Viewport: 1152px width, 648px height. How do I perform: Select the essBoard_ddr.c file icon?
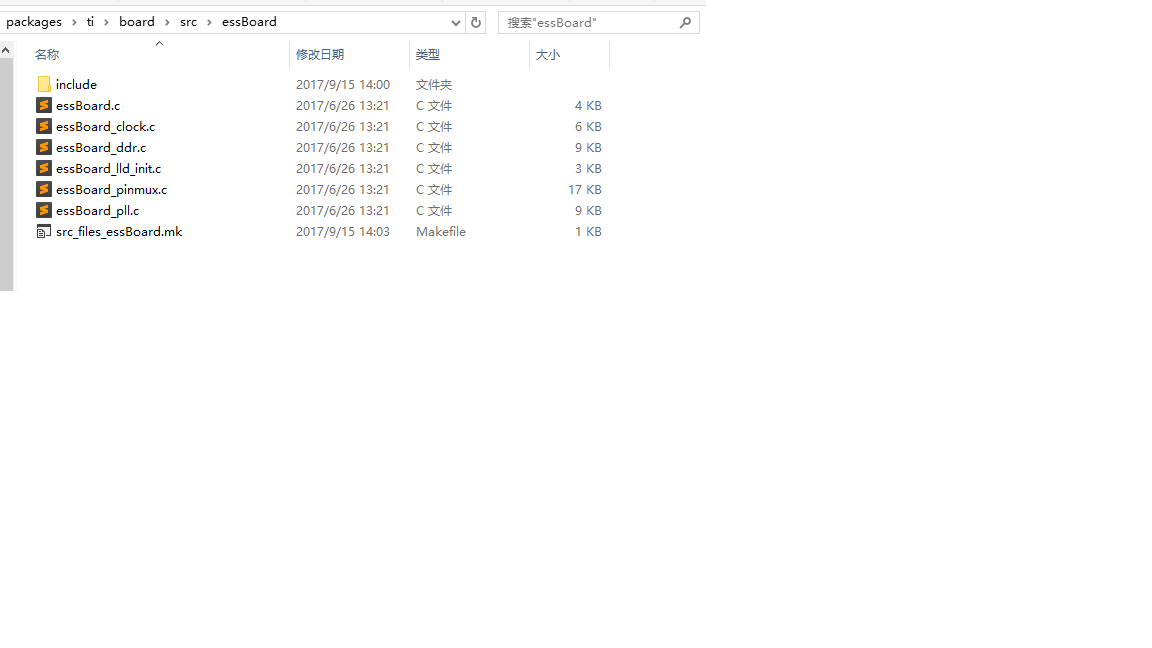pos(44,148)
